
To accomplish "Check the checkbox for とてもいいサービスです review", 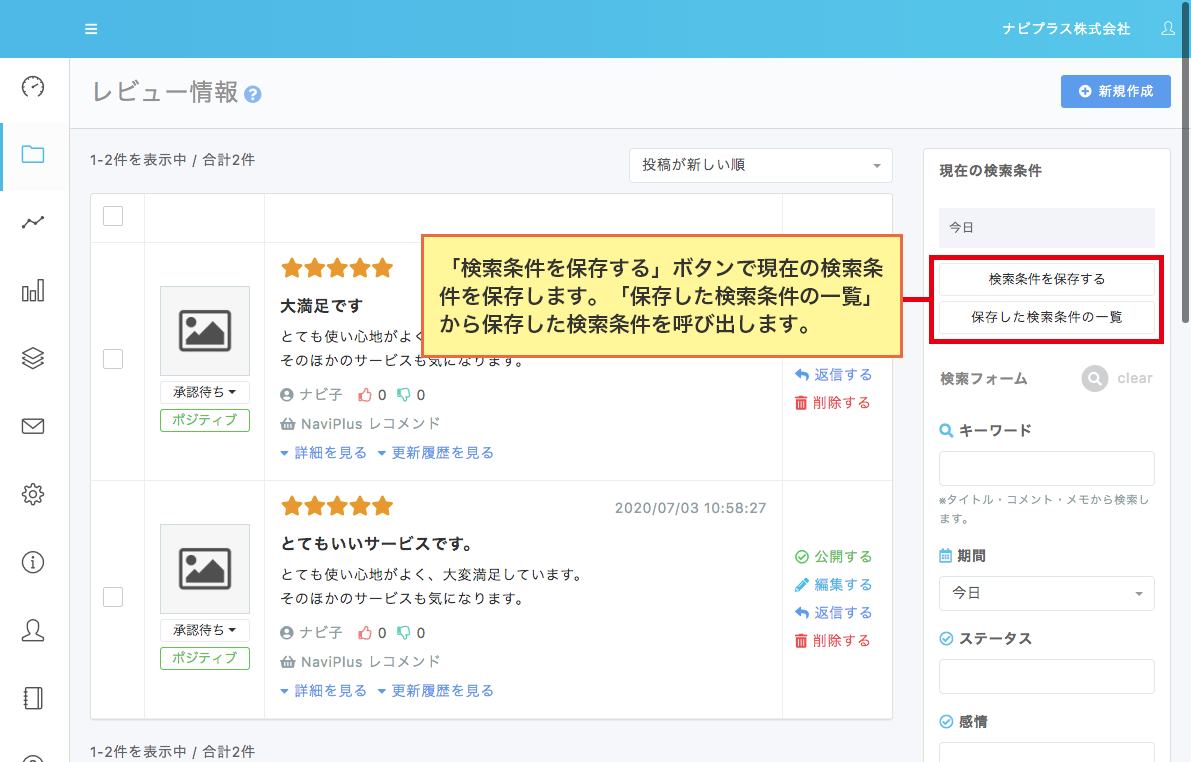I will point(113,596).
